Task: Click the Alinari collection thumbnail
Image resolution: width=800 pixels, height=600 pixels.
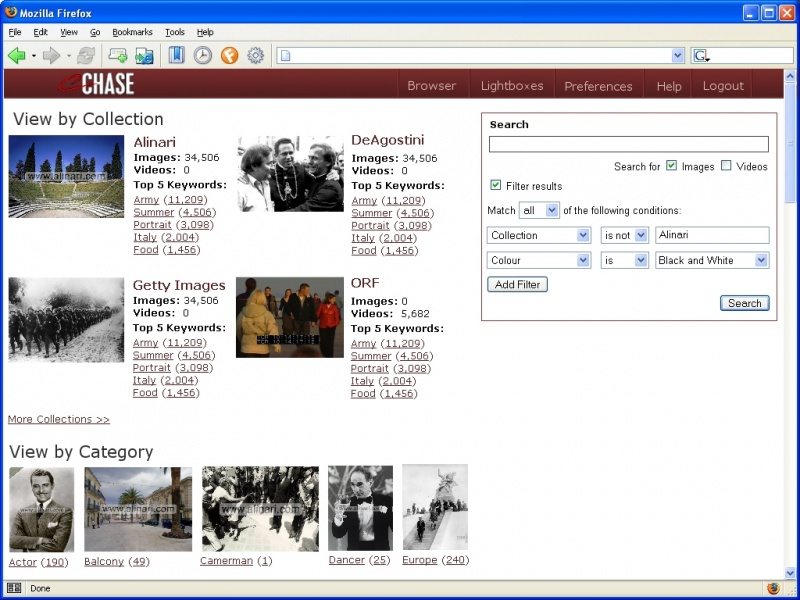Action: [66, 177]
